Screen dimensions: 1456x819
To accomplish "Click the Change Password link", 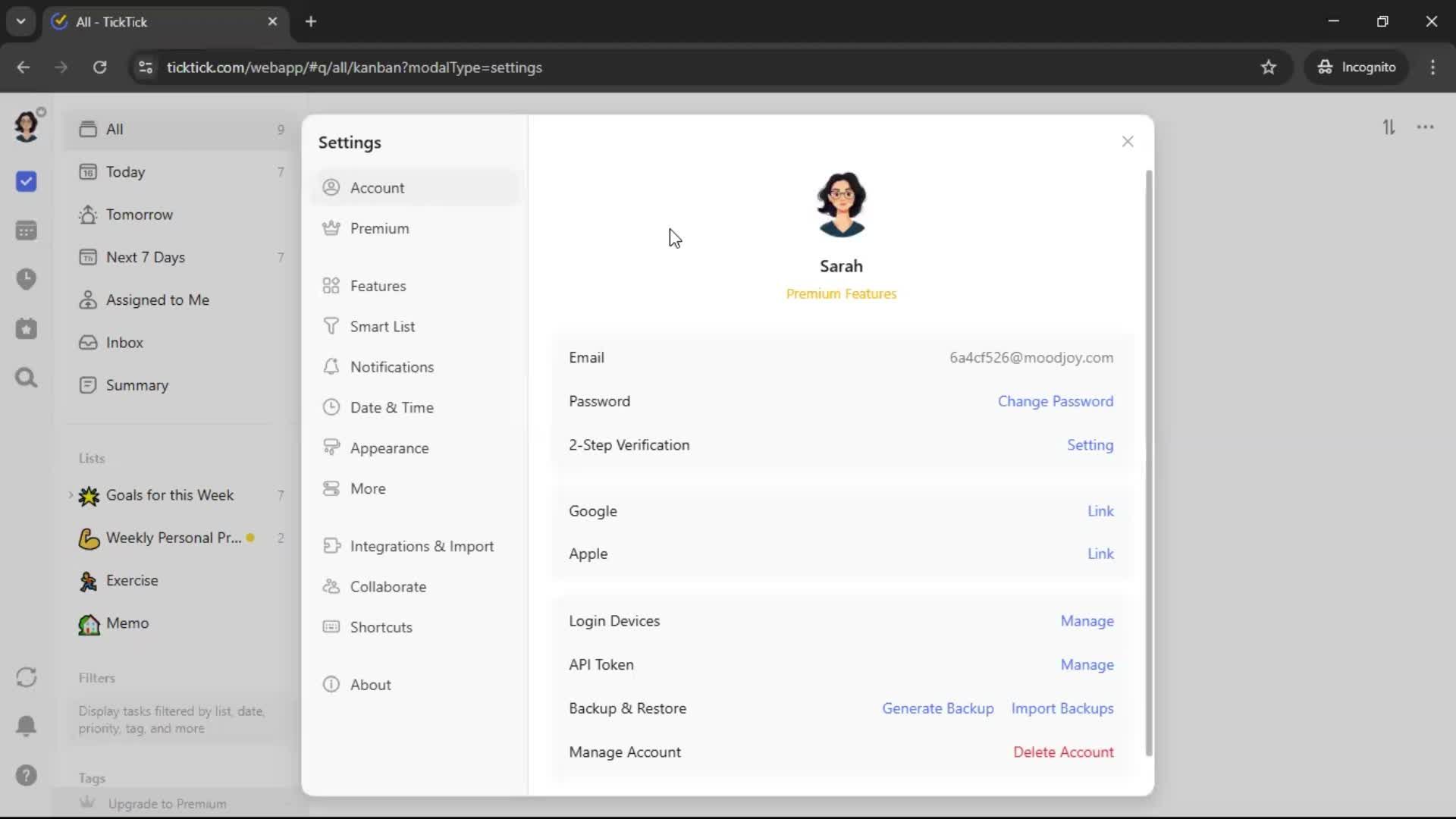I will pyautogui.click(x=1055, y=401).
